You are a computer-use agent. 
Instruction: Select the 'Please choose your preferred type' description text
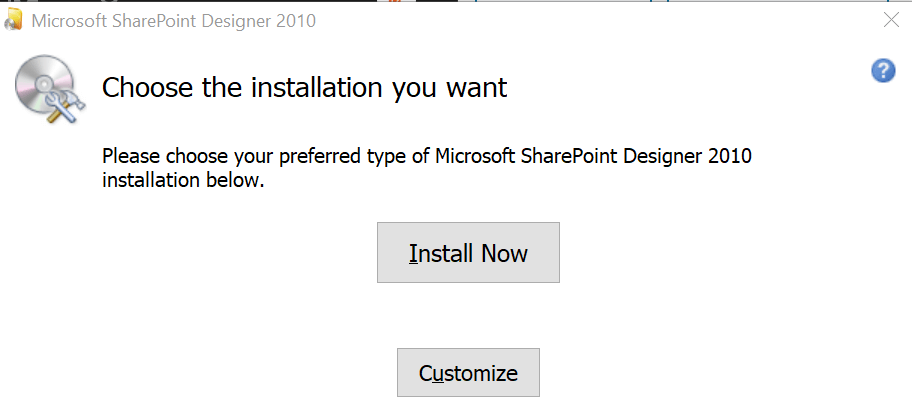(427, 168)
